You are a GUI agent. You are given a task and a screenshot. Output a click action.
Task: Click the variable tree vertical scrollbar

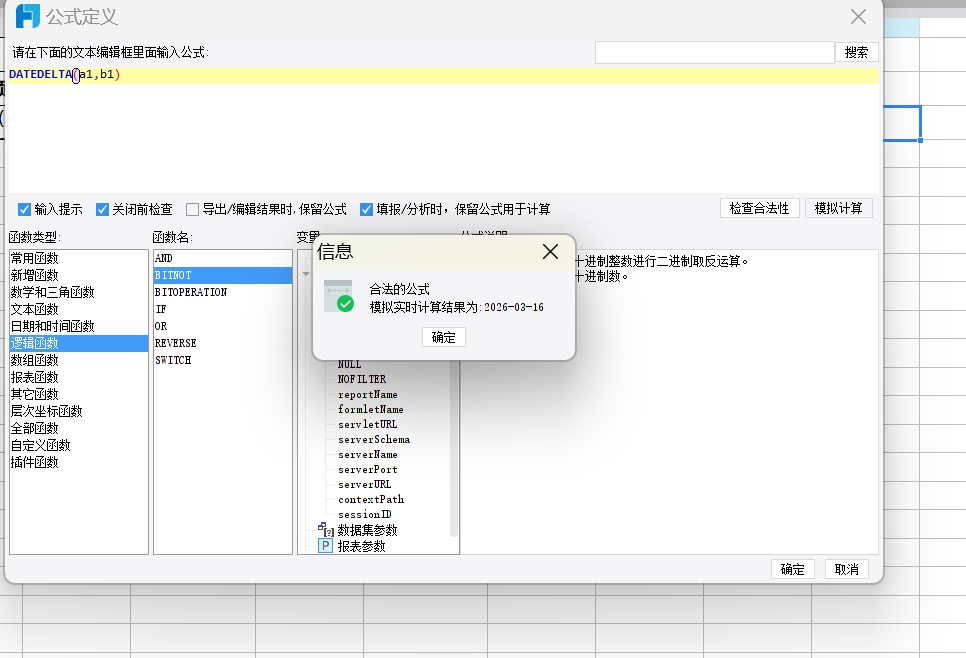[454, 447]
